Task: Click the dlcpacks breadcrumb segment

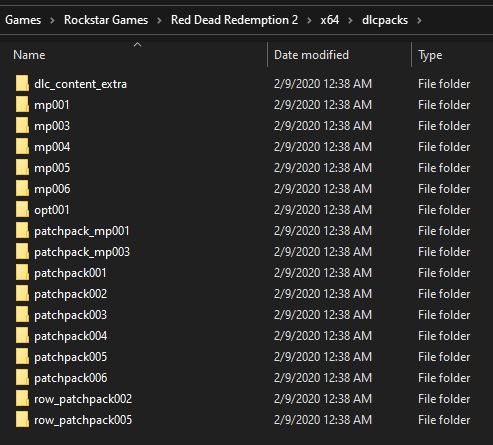Action: pyautogui.click(x=385, y=20)
